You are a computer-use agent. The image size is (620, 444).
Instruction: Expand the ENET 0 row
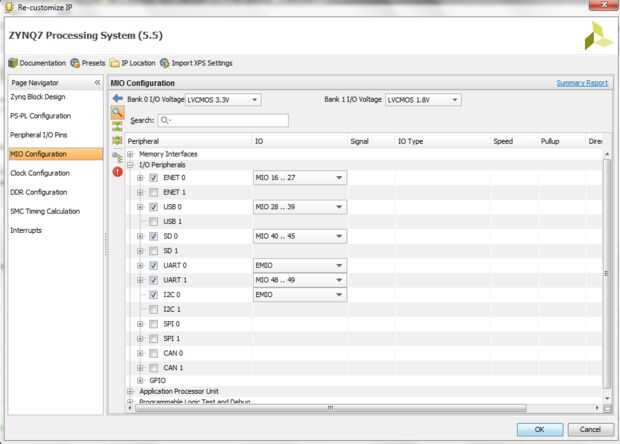[140, 178]
